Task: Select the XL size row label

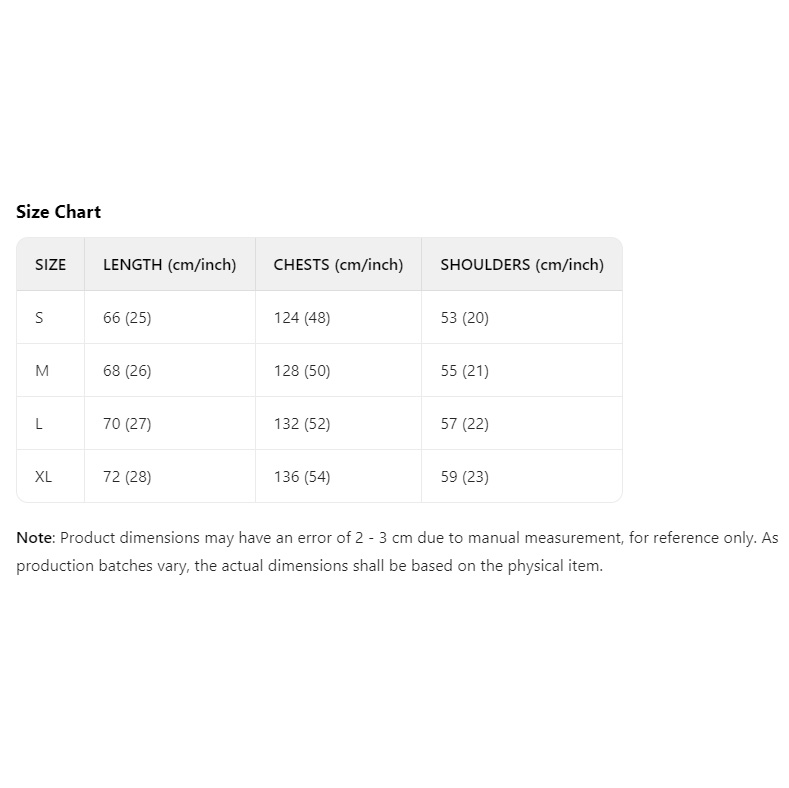Action: (44, 477)
